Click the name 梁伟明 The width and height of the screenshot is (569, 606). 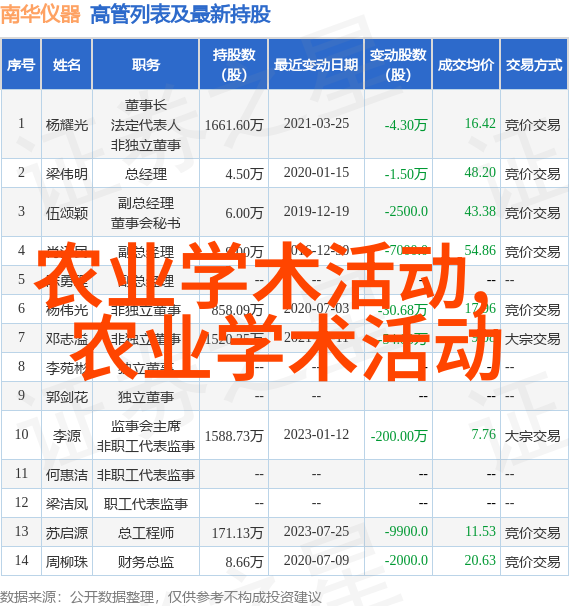click(67, 174)
